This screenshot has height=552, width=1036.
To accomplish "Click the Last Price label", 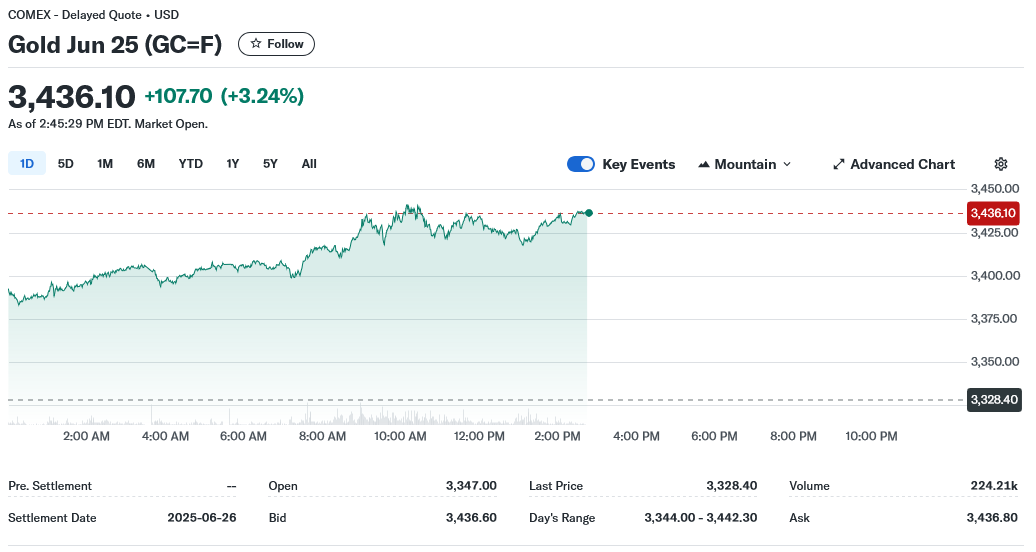I will click(556, 486).
